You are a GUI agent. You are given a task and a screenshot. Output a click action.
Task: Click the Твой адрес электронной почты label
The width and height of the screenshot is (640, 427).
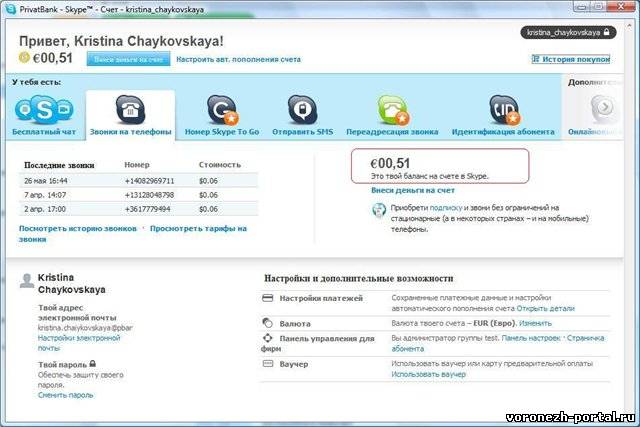[77, 313]
